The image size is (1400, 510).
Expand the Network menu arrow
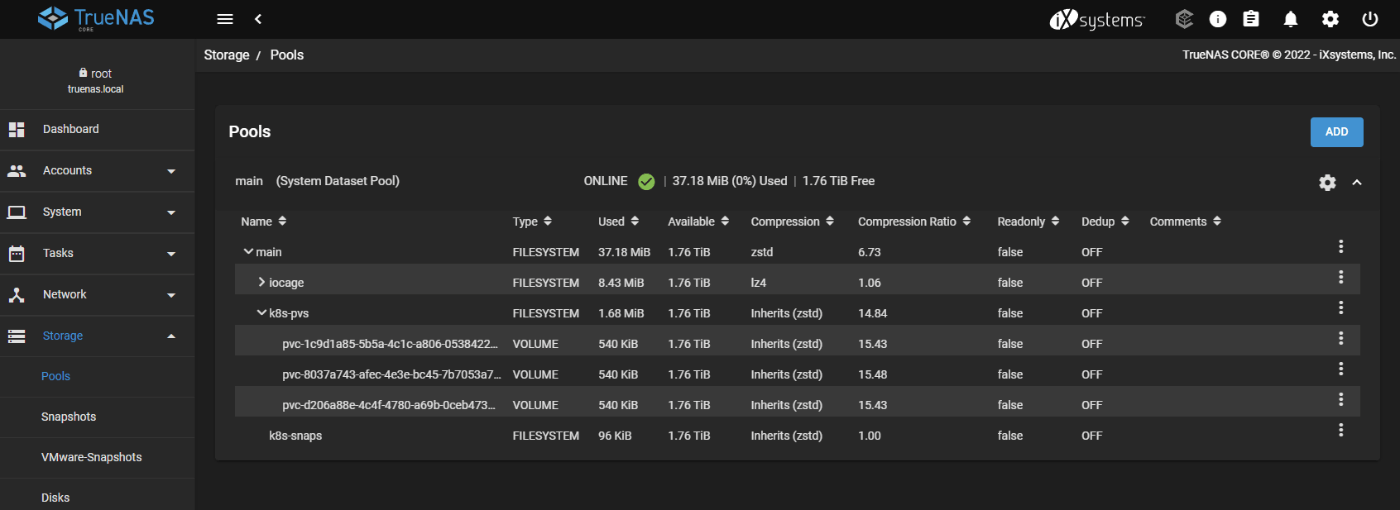(x=171, y=295)
